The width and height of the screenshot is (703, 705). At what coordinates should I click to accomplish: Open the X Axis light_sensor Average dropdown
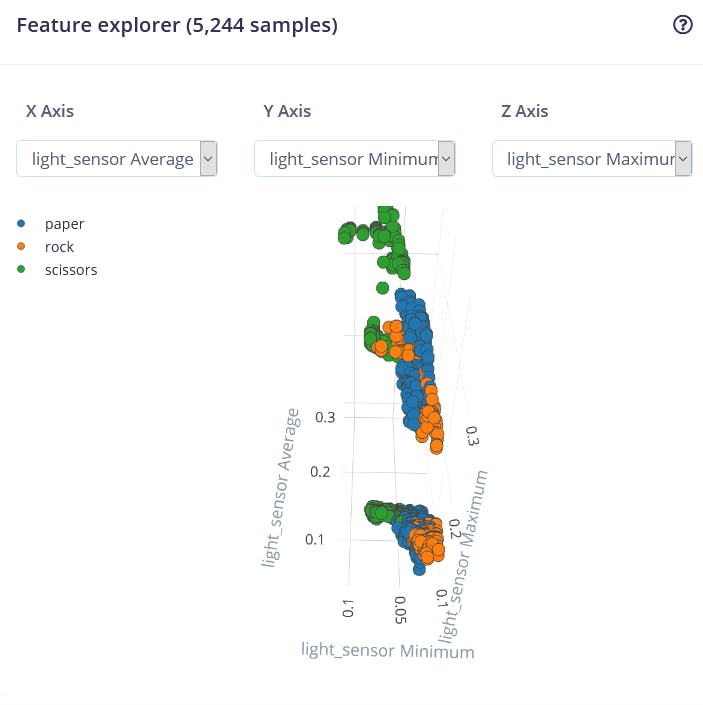(x=117, y=158)
